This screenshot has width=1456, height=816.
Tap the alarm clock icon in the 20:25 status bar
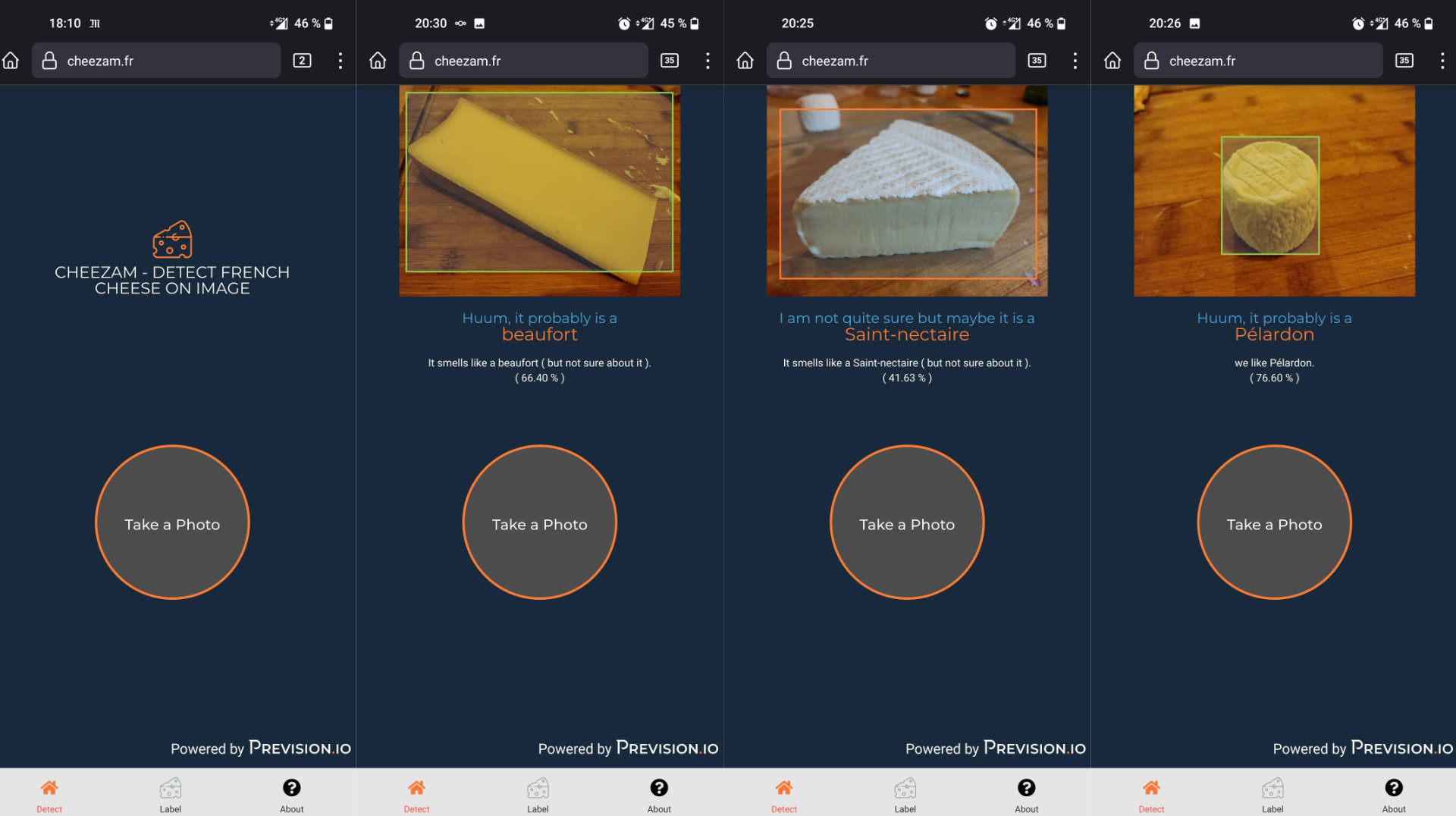click(x=991, y=24)
